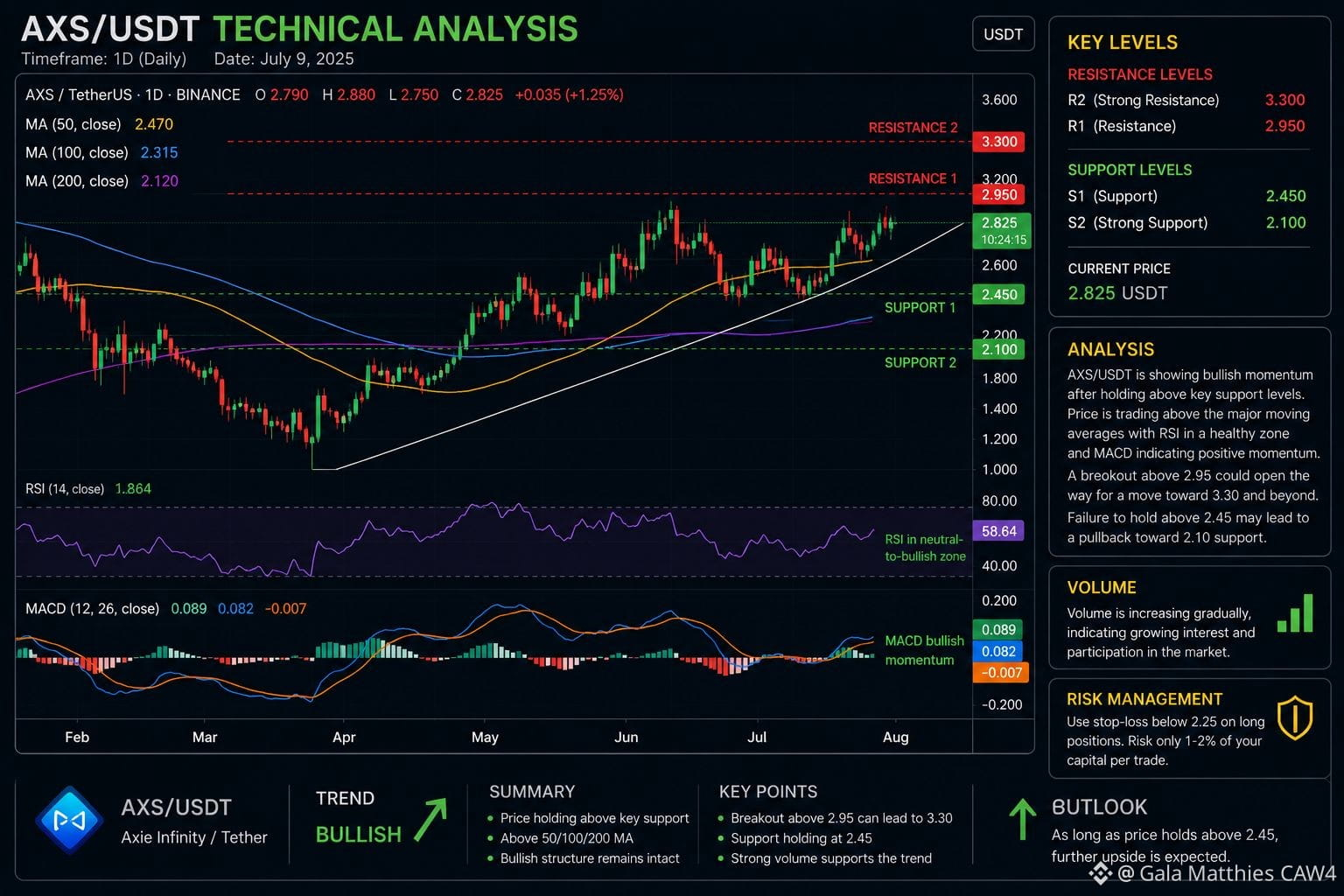Click the RISK MANAGEMENT panel heading
This screenshot has width=1344, height=896.
1144,699
